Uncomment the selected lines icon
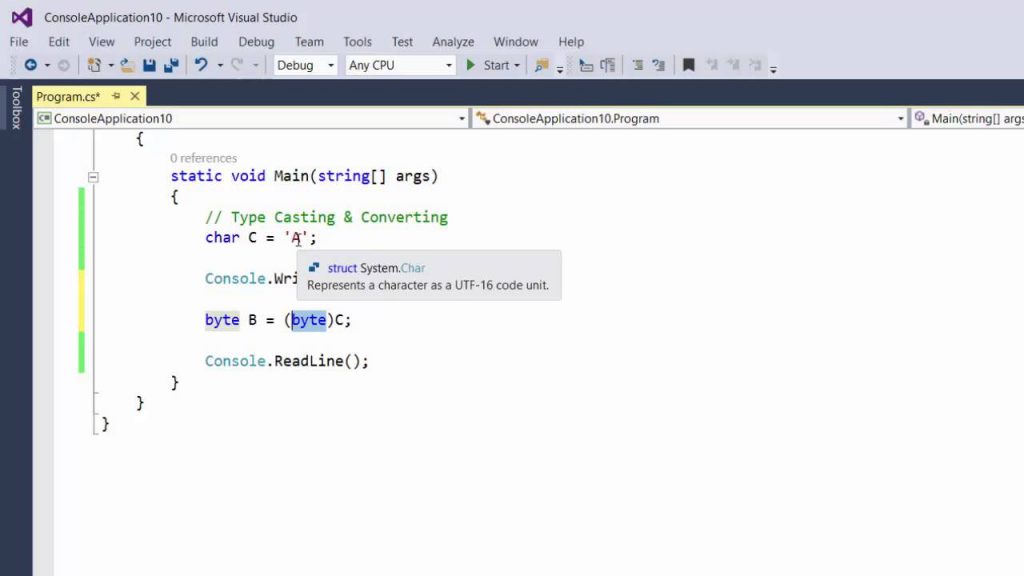Viewport: 1024px width, 576px height. click(x=659, y=65)
